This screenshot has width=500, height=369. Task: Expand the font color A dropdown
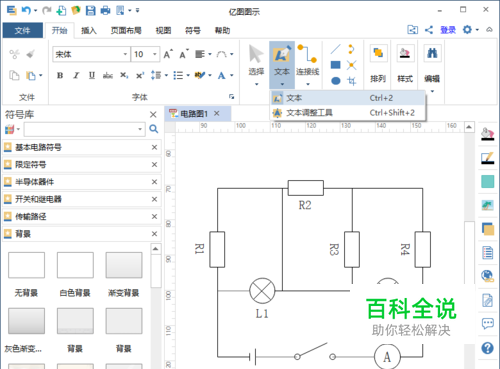[232, 76]
